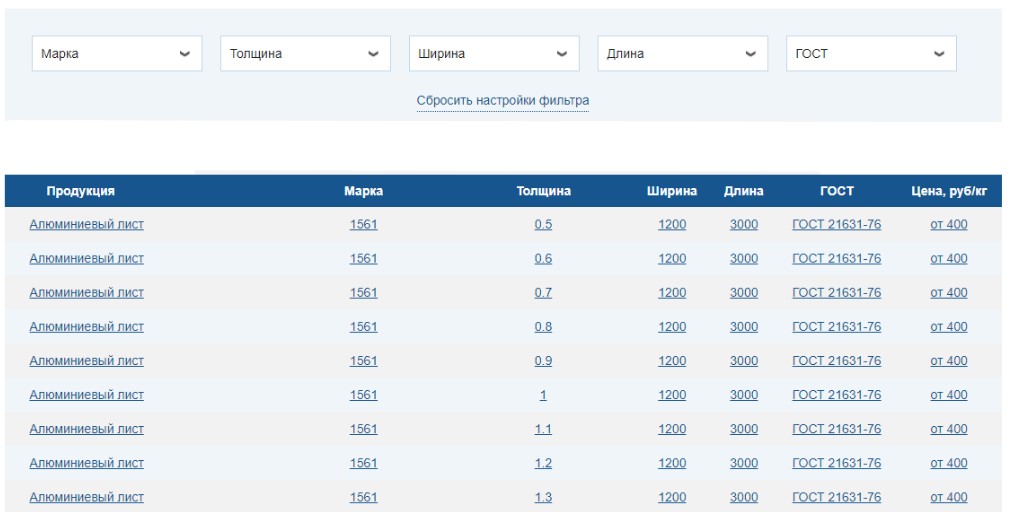Screen dimensions: 1015x512
Task: Click price от 400 in 1.3 thickness row
Action: pos(949,497)
